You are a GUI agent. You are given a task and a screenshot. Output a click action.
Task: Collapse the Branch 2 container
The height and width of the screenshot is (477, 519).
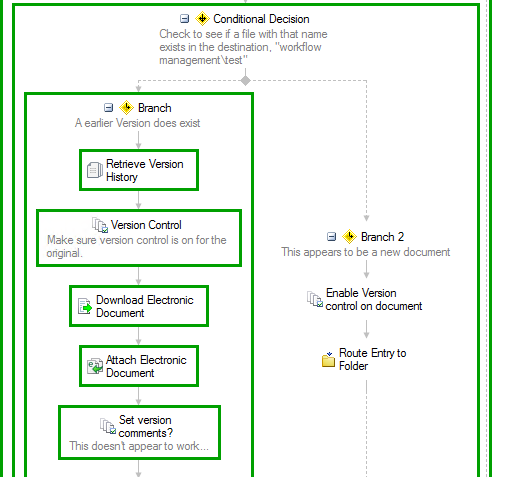(331, 237)
